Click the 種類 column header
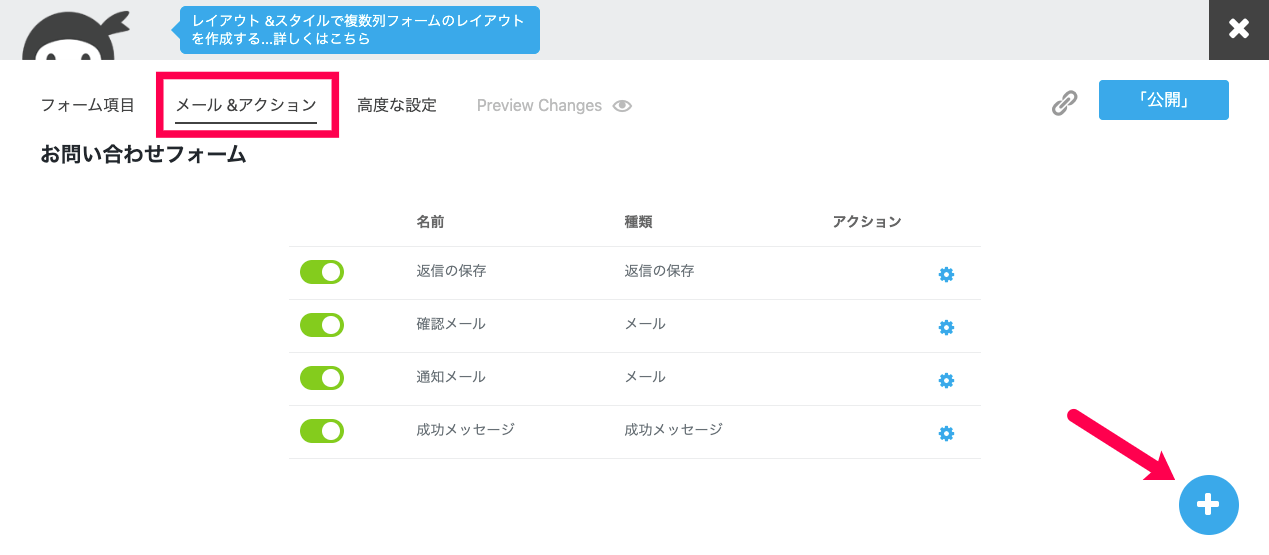Screen dimensions: 1269x555 tap(639, 221)
